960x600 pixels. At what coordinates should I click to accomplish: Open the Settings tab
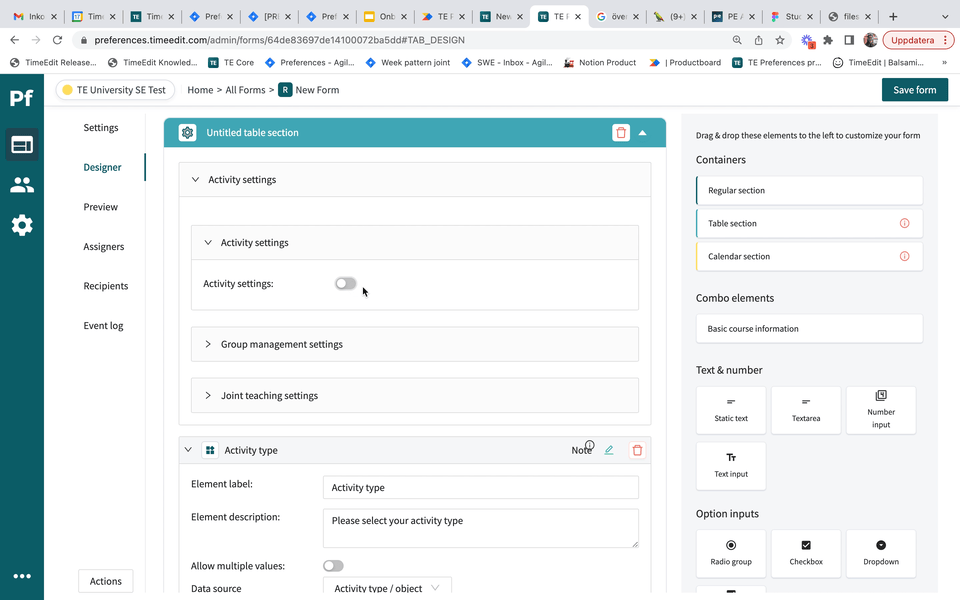point(101,127)
